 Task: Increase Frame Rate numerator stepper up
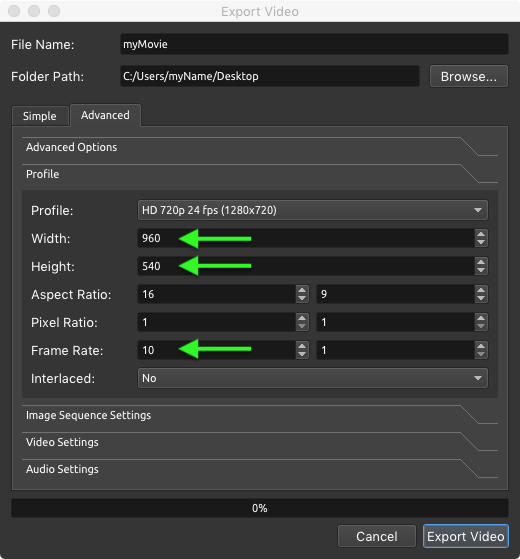click(x=302, y=346)
